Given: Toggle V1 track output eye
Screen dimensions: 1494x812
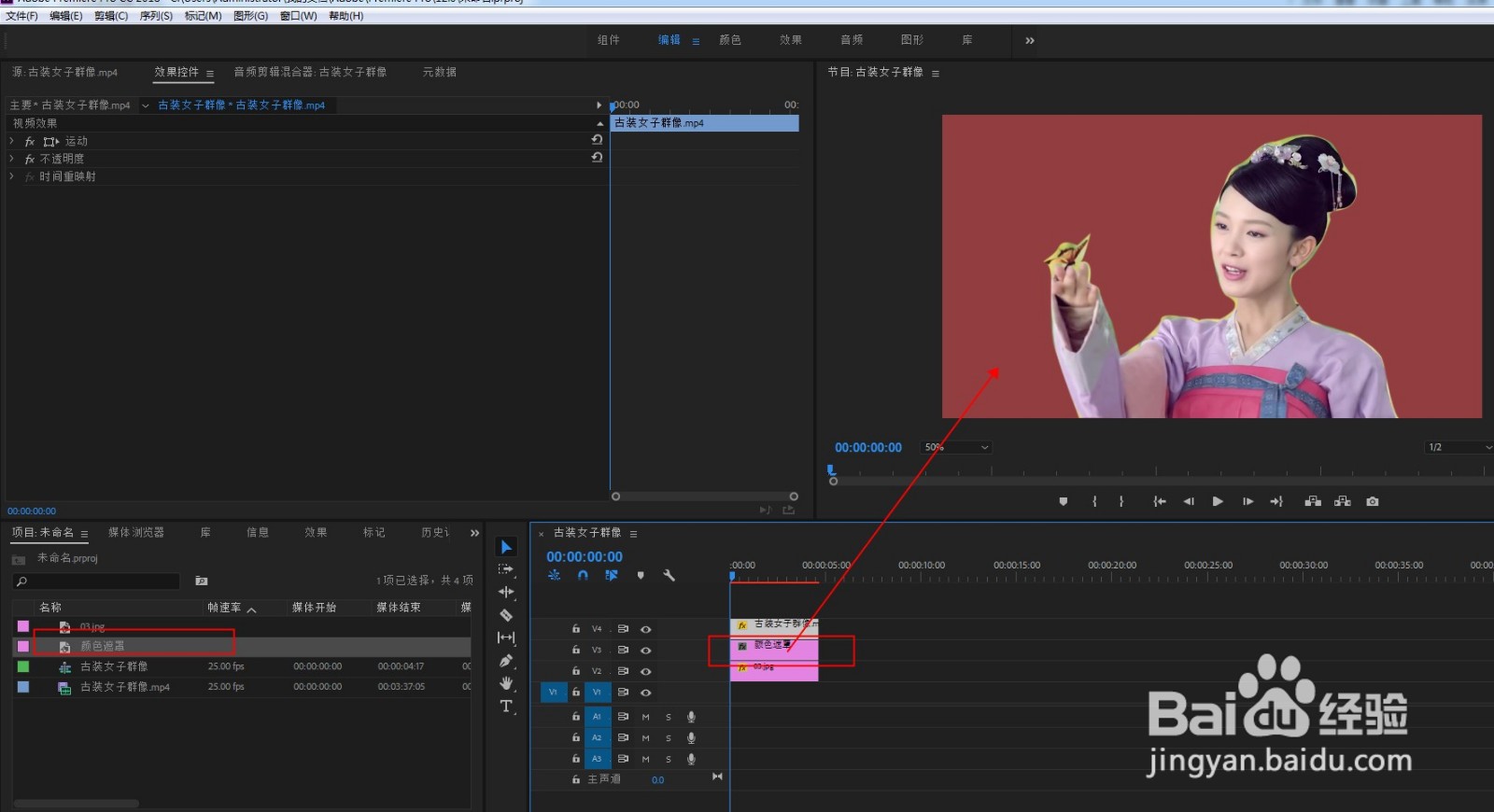Looking at the screenshot, I should coord(645,693).
